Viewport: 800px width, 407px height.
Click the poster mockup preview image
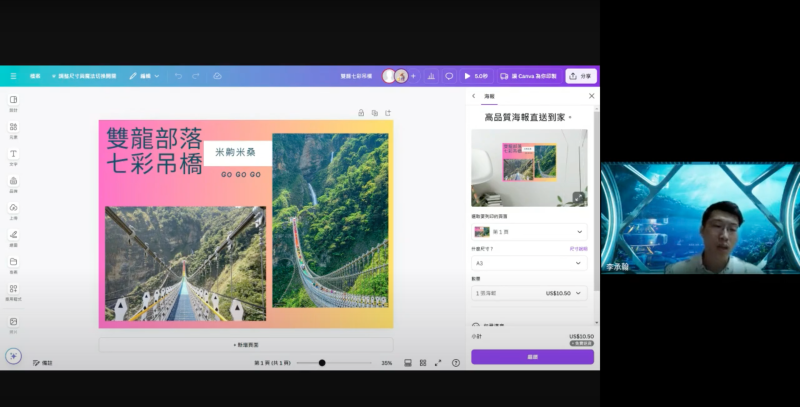529,168
